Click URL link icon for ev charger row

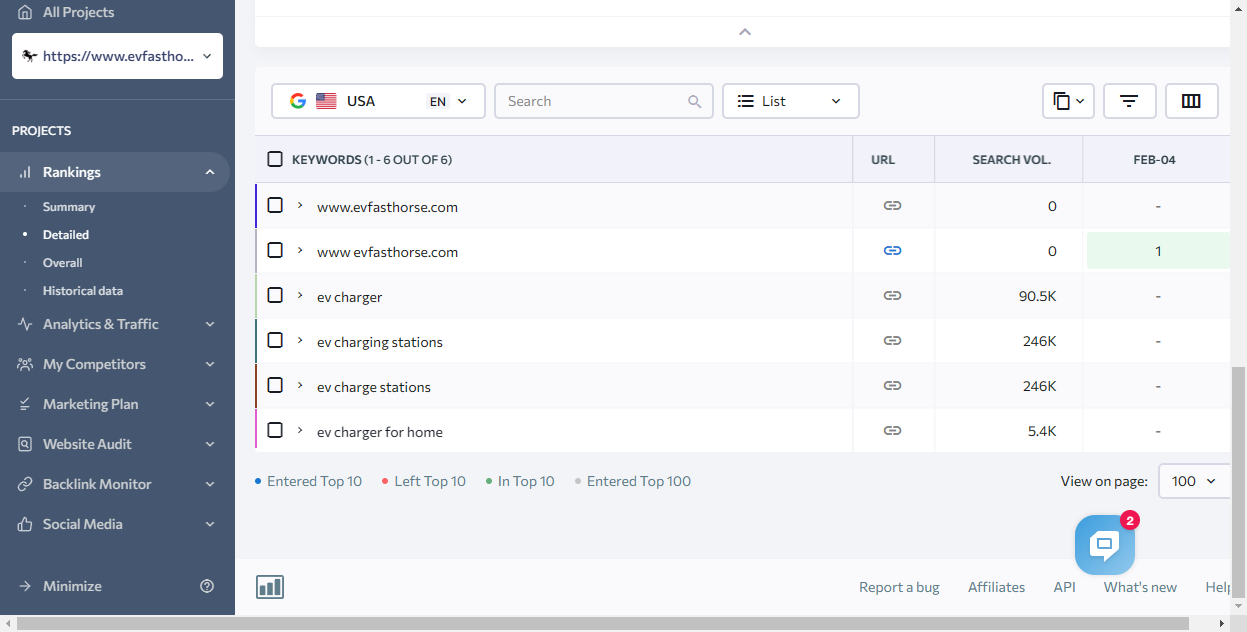[893, 296]
